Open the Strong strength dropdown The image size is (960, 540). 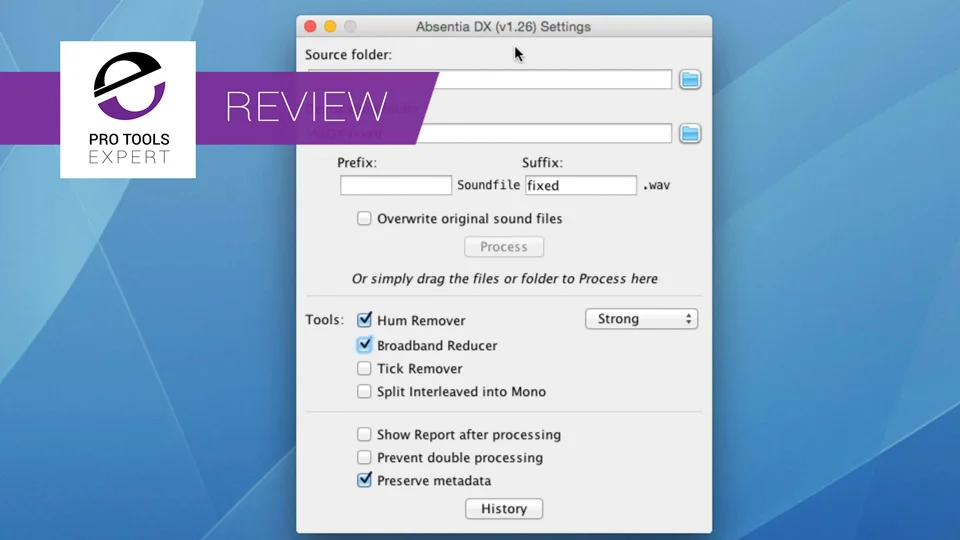click(641, 319)
